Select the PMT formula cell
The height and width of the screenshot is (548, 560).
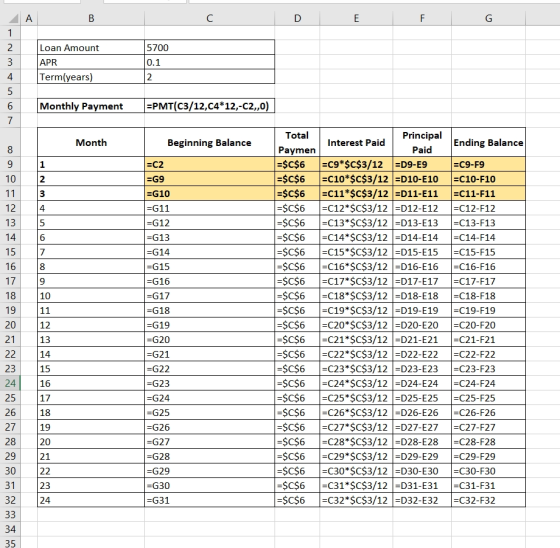(210, 106)
